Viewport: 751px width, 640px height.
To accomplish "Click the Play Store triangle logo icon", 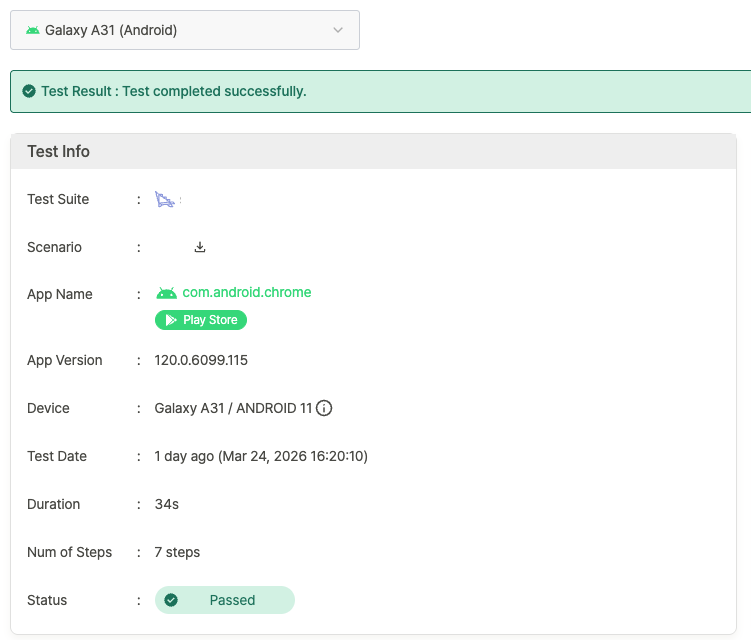I will click(171, 320).
